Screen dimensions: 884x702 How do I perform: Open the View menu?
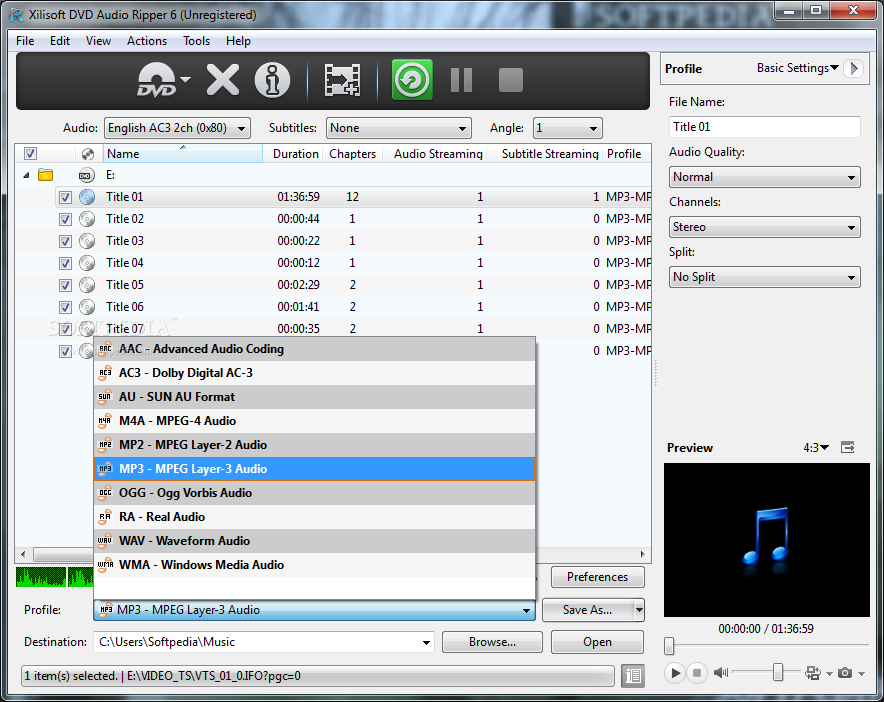(98, 41)
